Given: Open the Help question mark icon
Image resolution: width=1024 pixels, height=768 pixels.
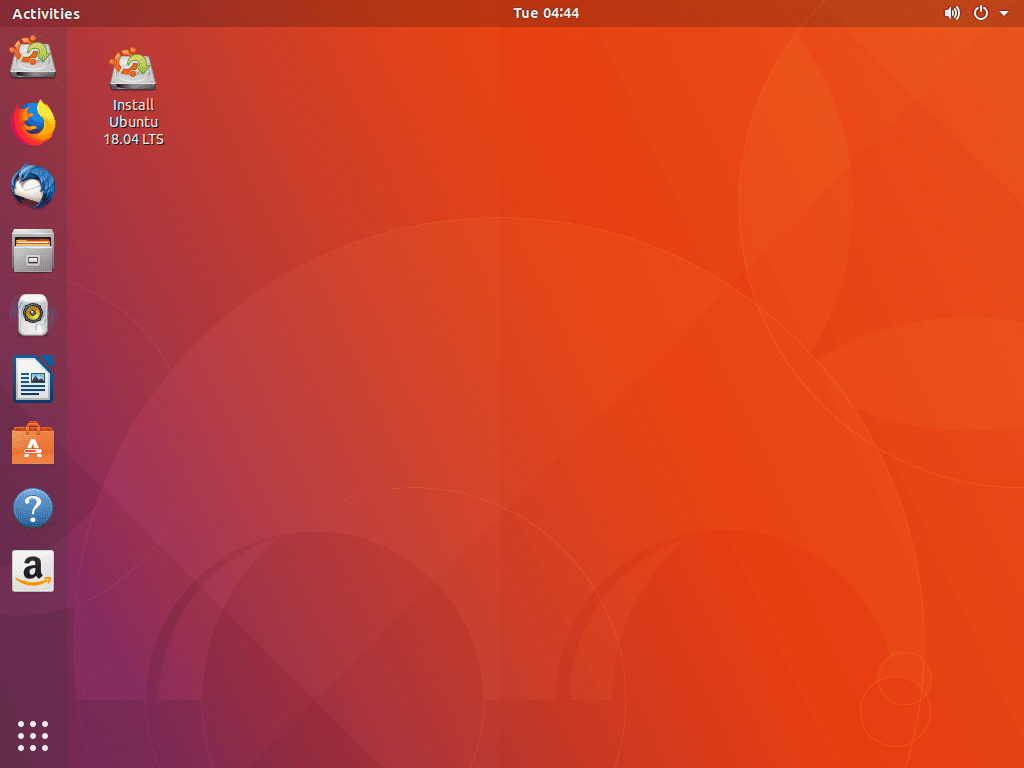Looking at the screenshot, I should click(x=33, y=507).
